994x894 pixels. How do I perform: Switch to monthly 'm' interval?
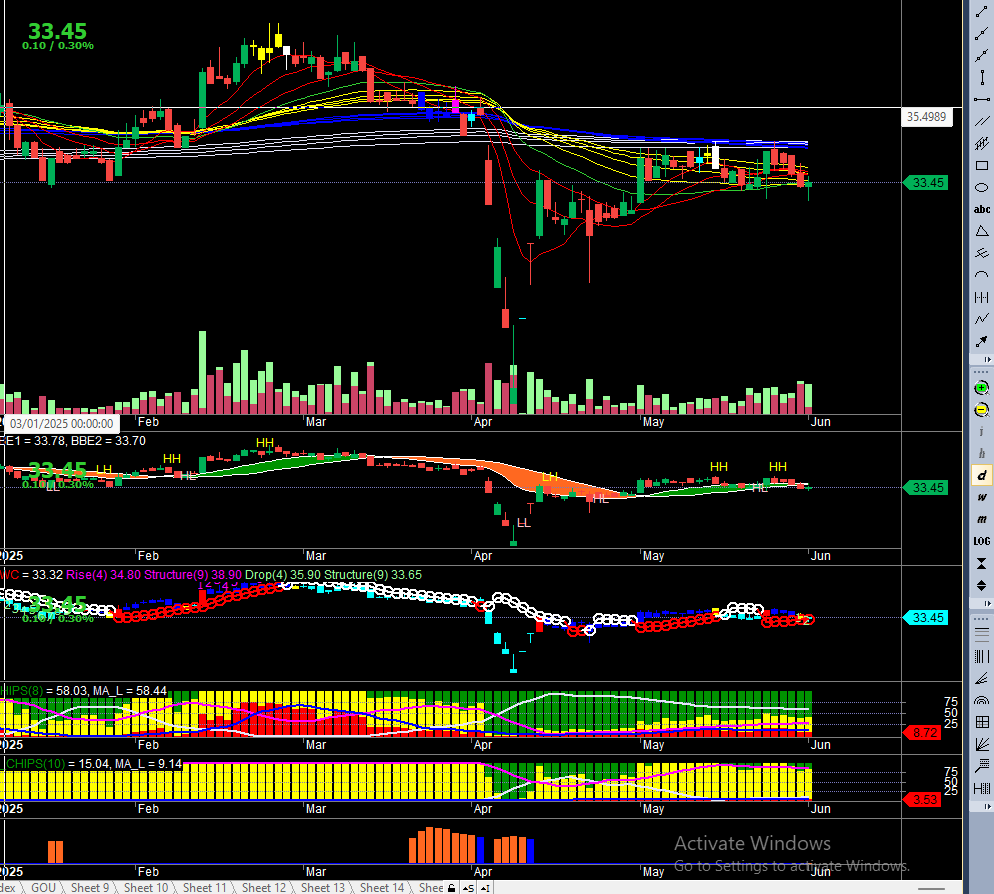click(981, 519)
